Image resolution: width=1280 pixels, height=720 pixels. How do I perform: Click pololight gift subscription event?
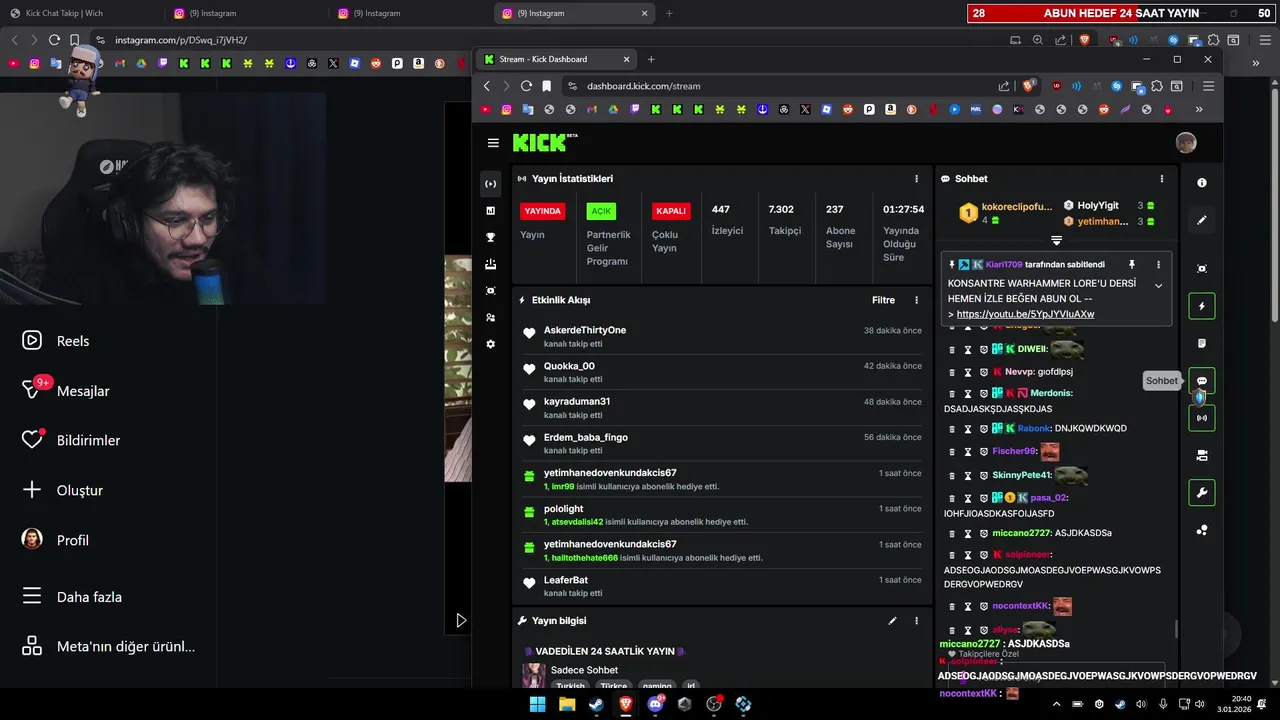(720, 515)
